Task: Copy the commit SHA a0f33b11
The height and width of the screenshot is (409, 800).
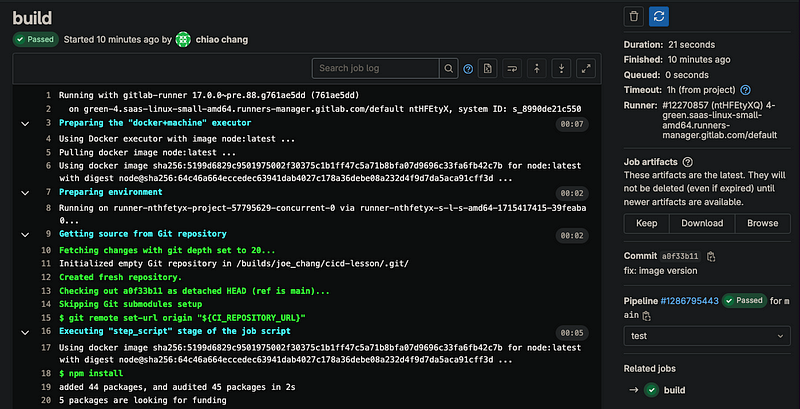Action: (710, 257)
